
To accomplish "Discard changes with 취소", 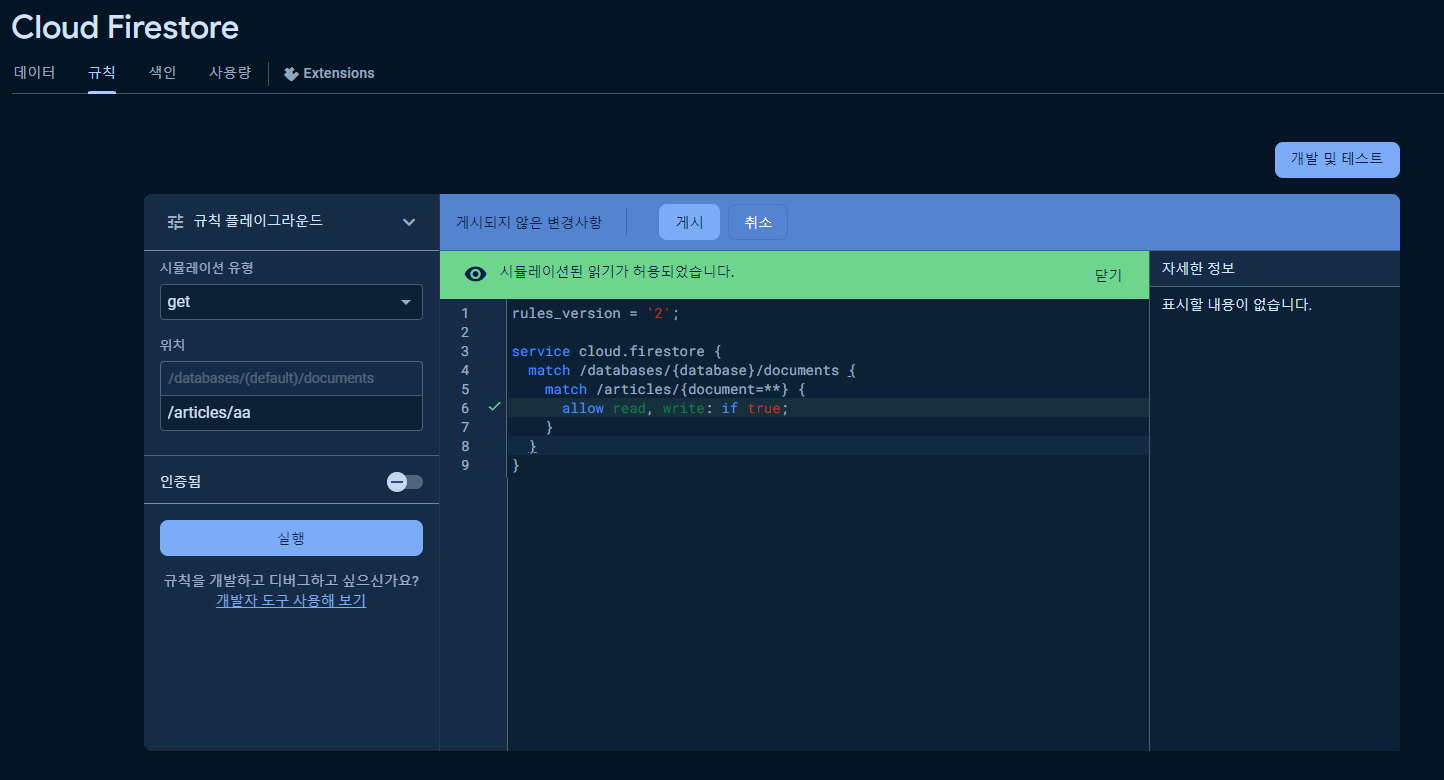I will point(758,222).
